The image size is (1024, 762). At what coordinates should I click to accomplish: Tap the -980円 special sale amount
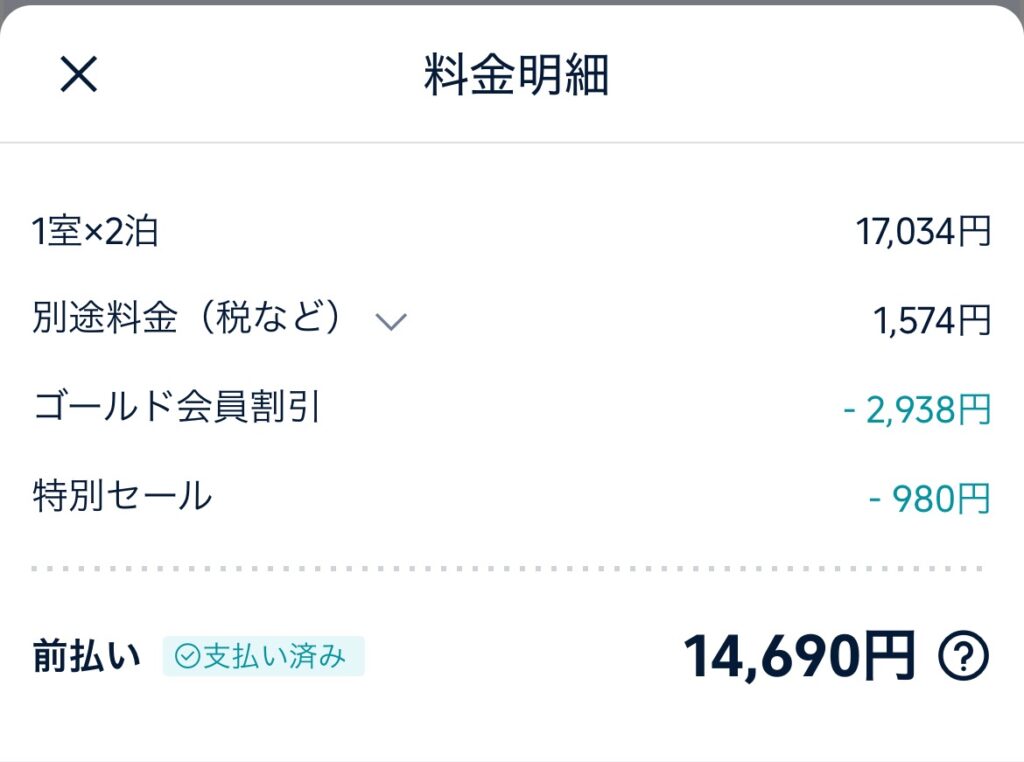tap(930, 499)
